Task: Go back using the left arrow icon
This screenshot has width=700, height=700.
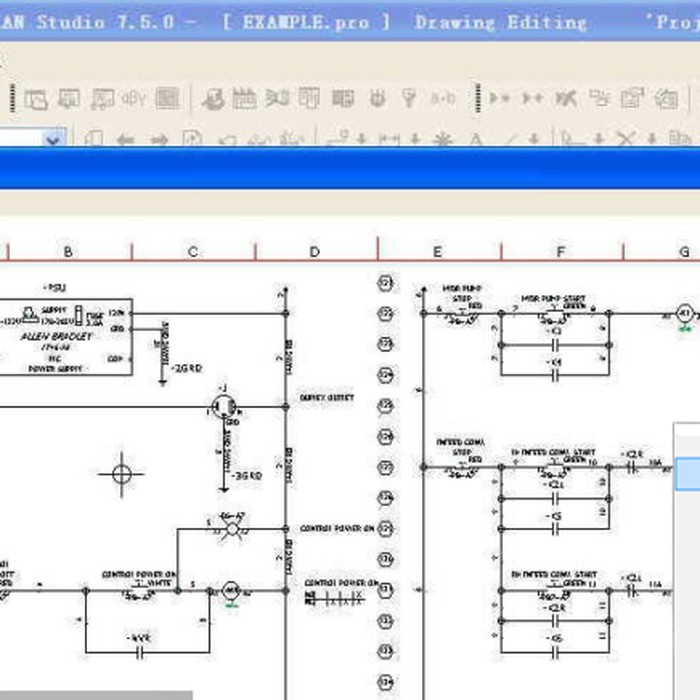Action: pos(125,140)
